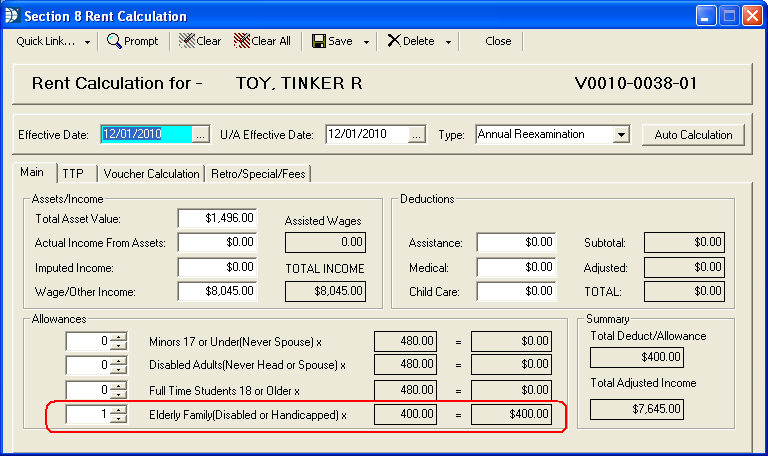Click the Clear All toolbar icon

(242, 41)
